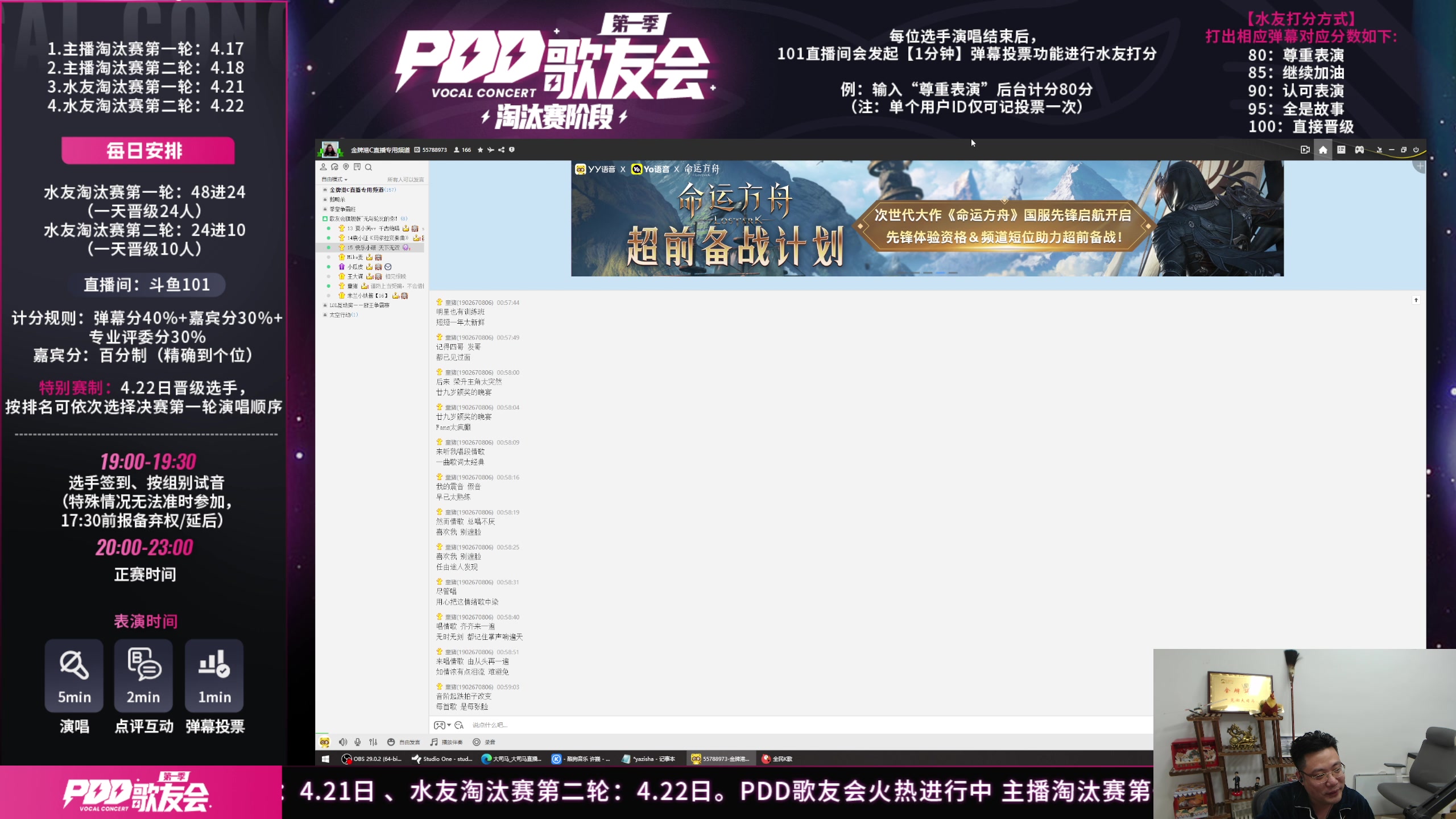Click the chat bubble icon above channel tree
Viewport: 1456px width, 819px height.
pyautogui.click(x=334, y=167)
